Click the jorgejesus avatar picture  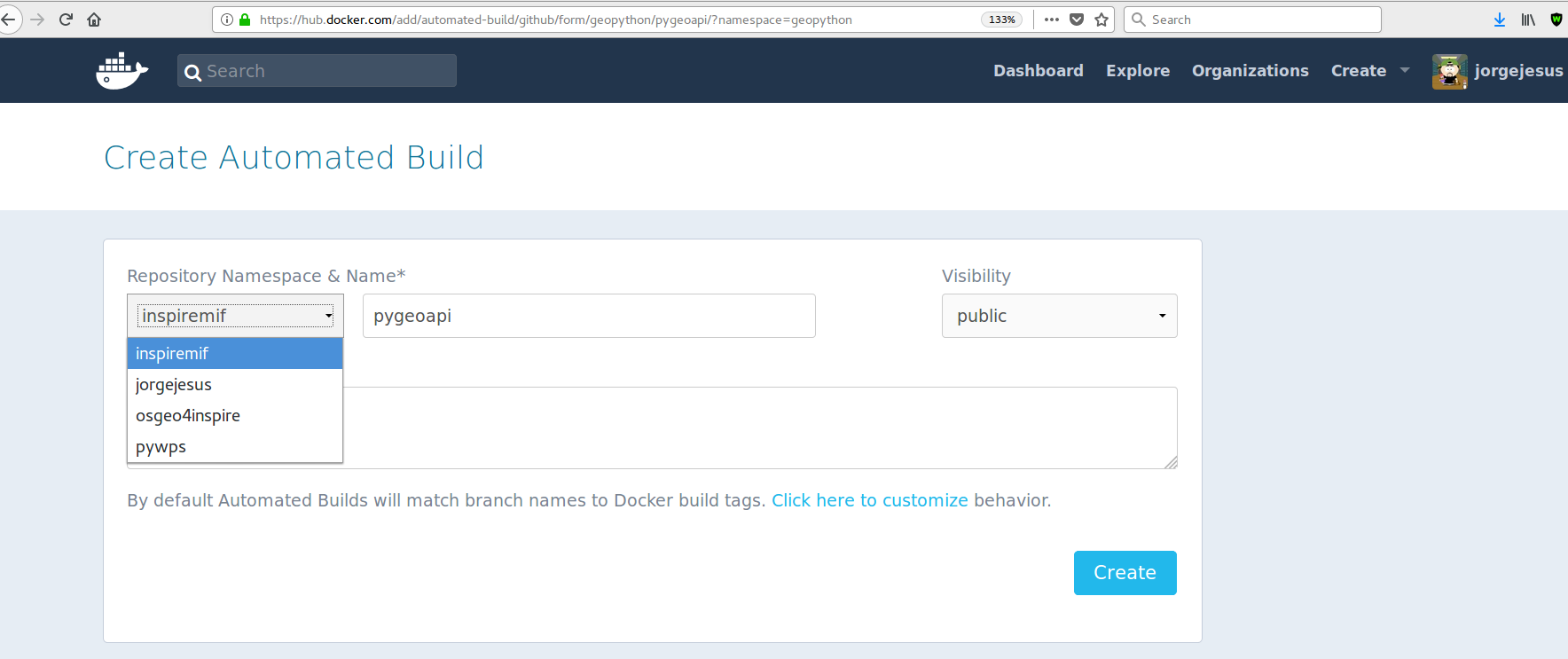click(x=1449, y=71)
